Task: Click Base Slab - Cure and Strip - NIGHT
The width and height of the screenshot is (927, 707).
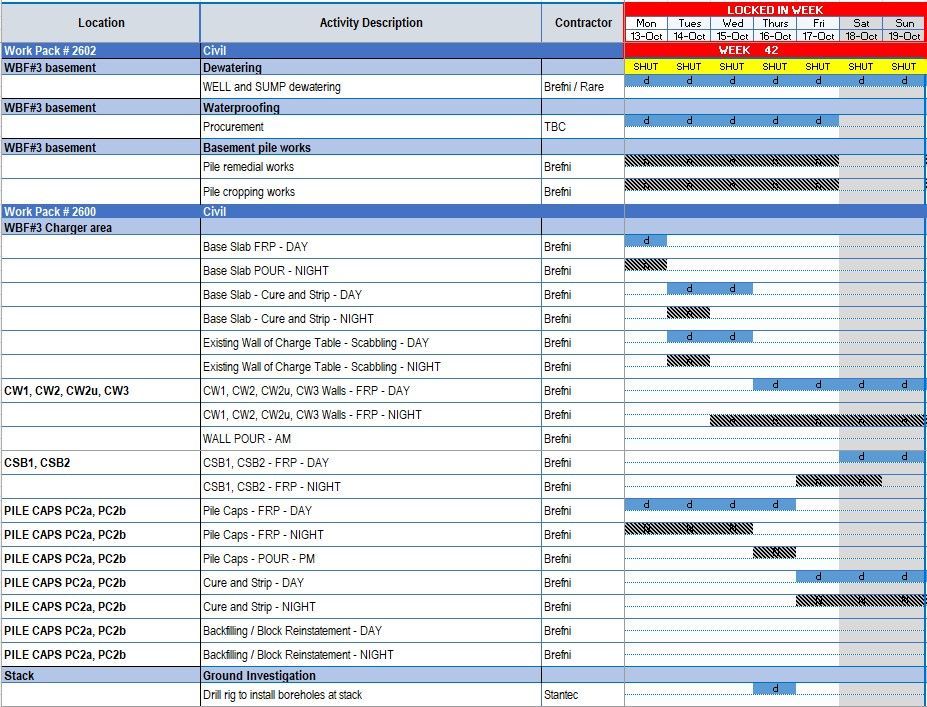Action: coord(371,319)
